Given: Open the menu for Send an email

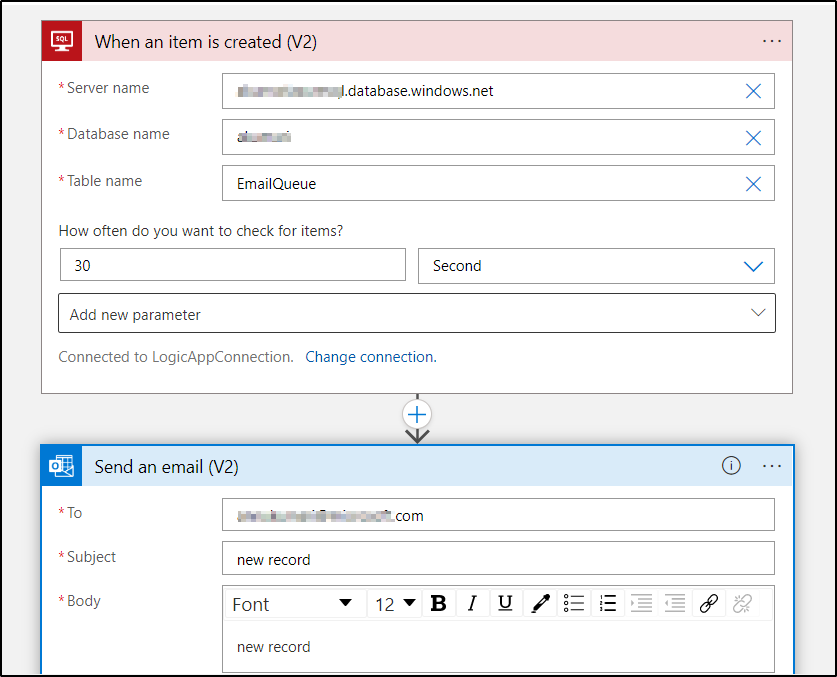Looking at the screenshot, I should pyautogui.click(x=771, y=466).
